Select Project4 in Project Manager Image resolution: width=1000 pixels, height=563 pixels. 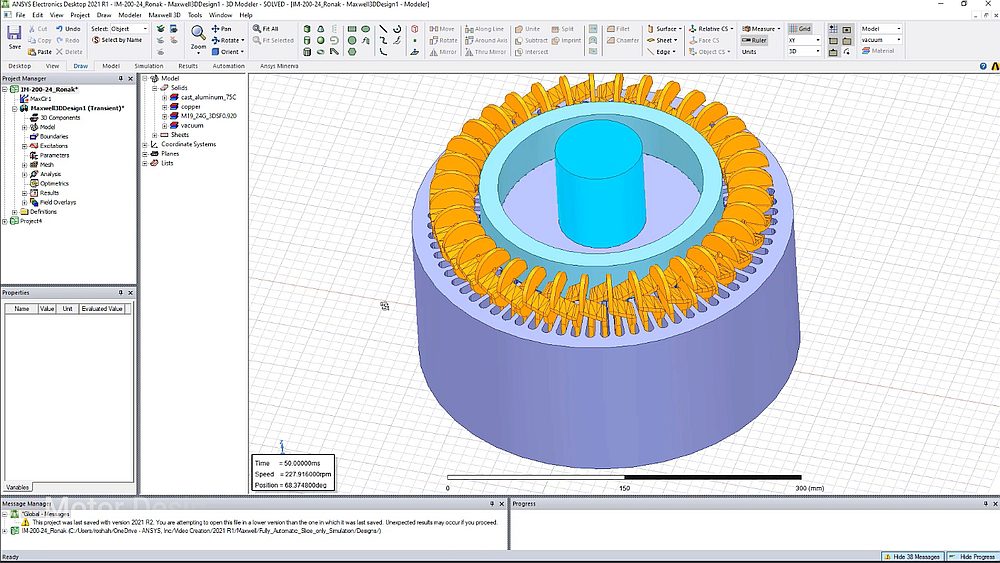30,221
